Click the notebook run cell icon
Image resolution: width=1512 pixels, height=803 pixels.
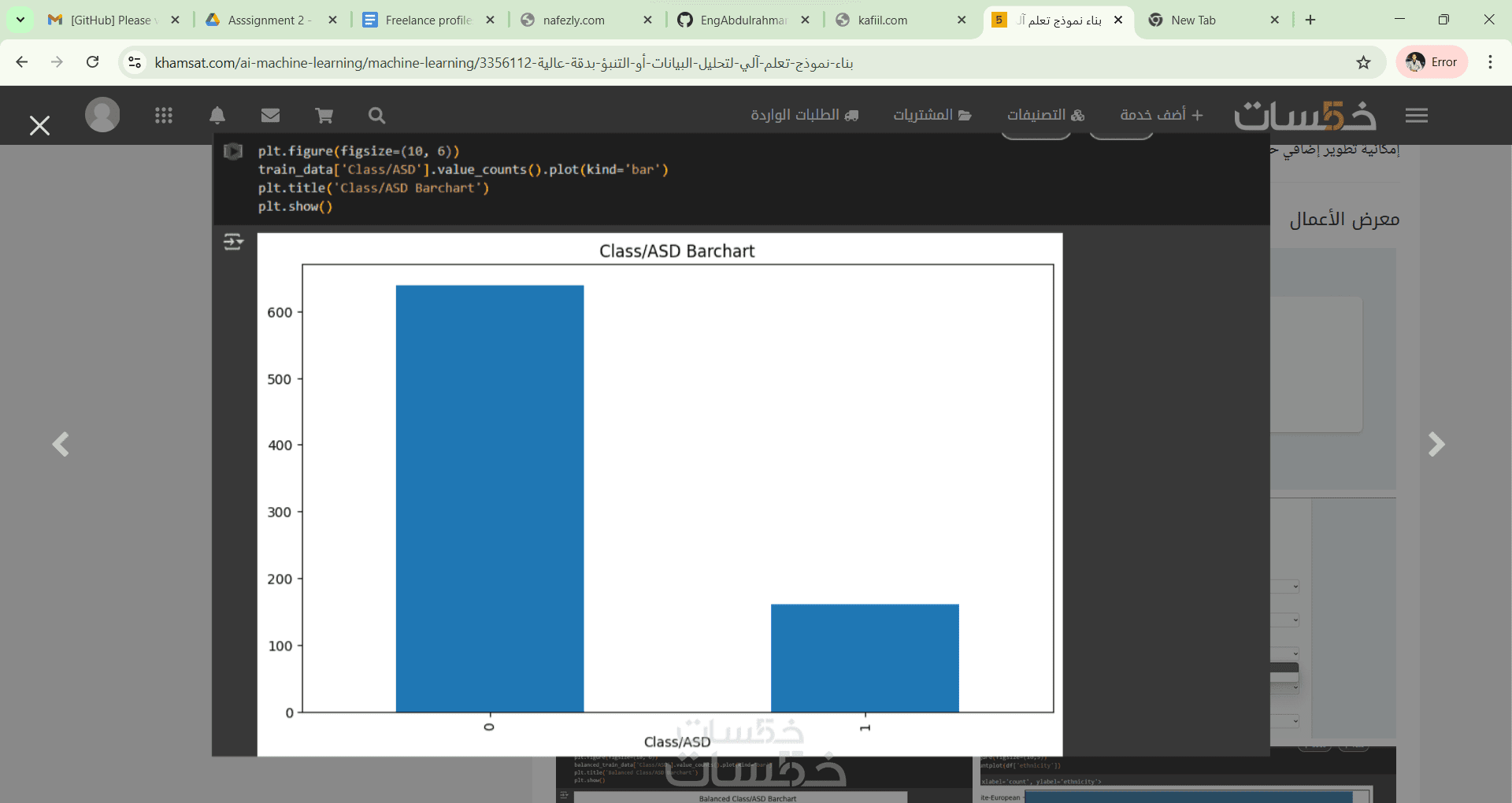pos(233,151)
